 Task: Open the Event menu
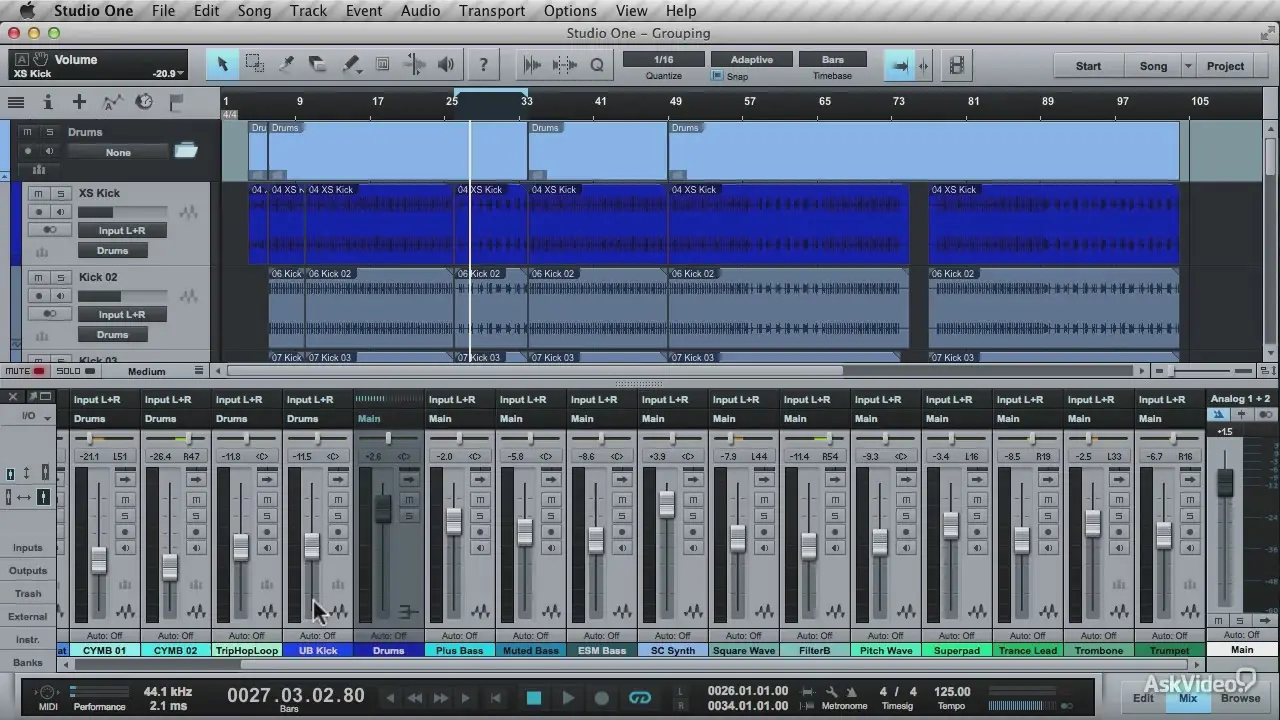(363, 11)
